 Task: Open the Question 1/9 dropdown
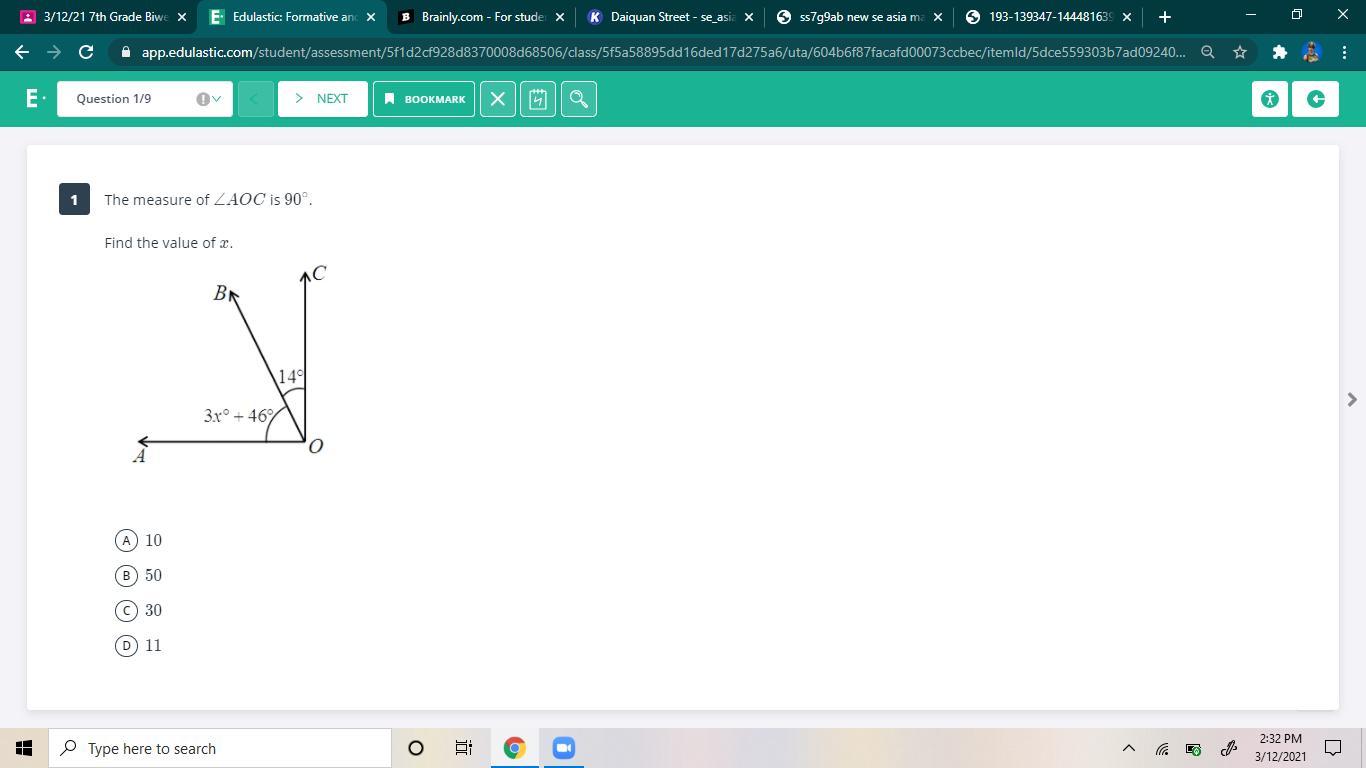point(145,99)
